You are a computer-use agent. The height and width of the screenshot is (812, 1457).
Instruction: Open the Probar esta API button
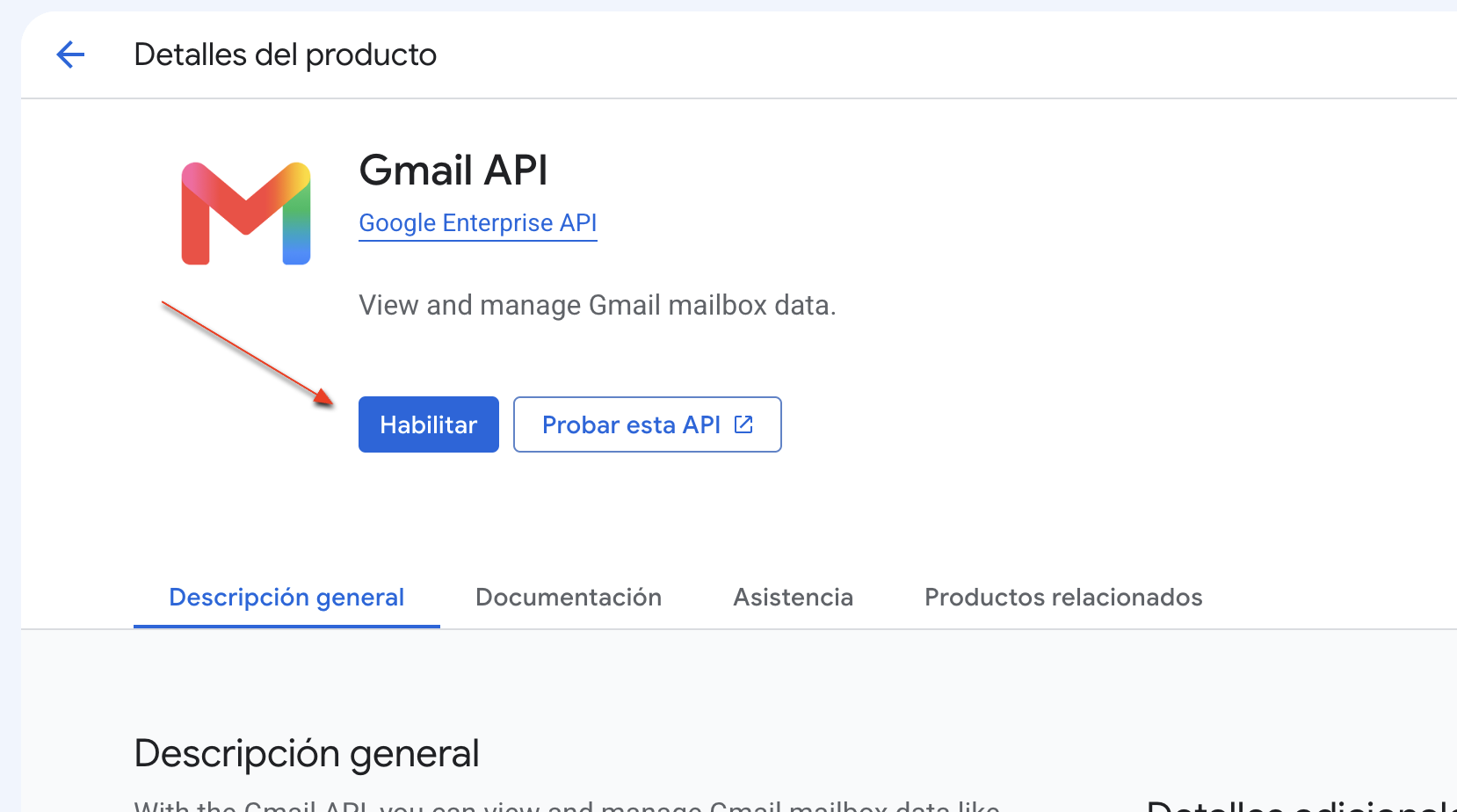pyautogui.click(x=648, y=424)
